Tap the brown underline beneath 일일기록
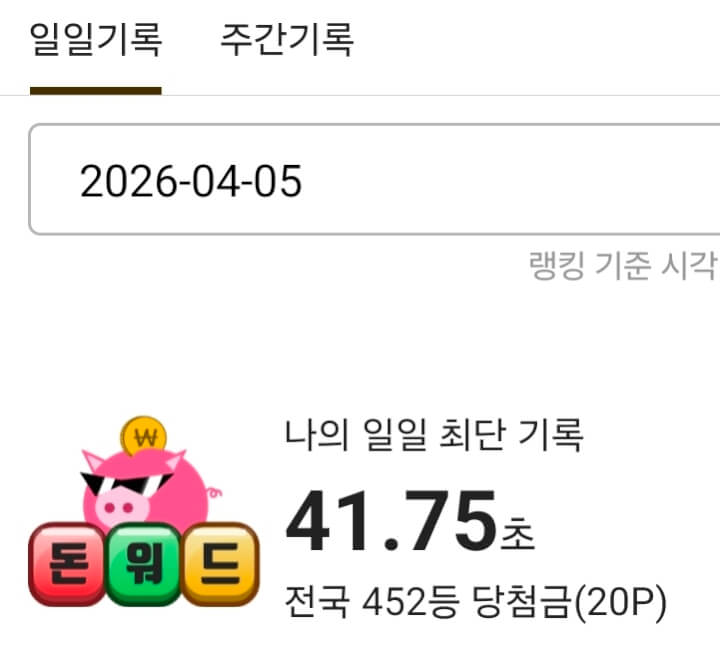 [x=96, y=91]
